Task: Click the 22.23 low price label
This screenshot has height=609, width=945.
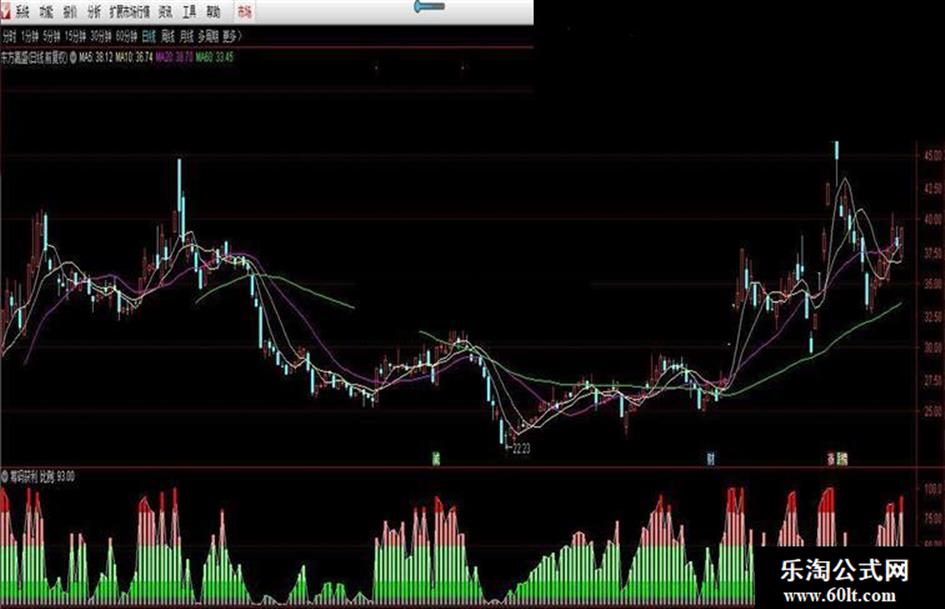Action: 521,449
